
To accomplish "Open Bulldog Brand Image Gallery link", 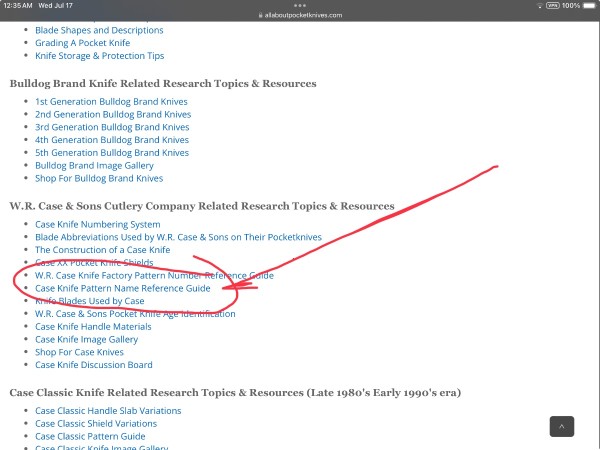I will tap(94, 165).
